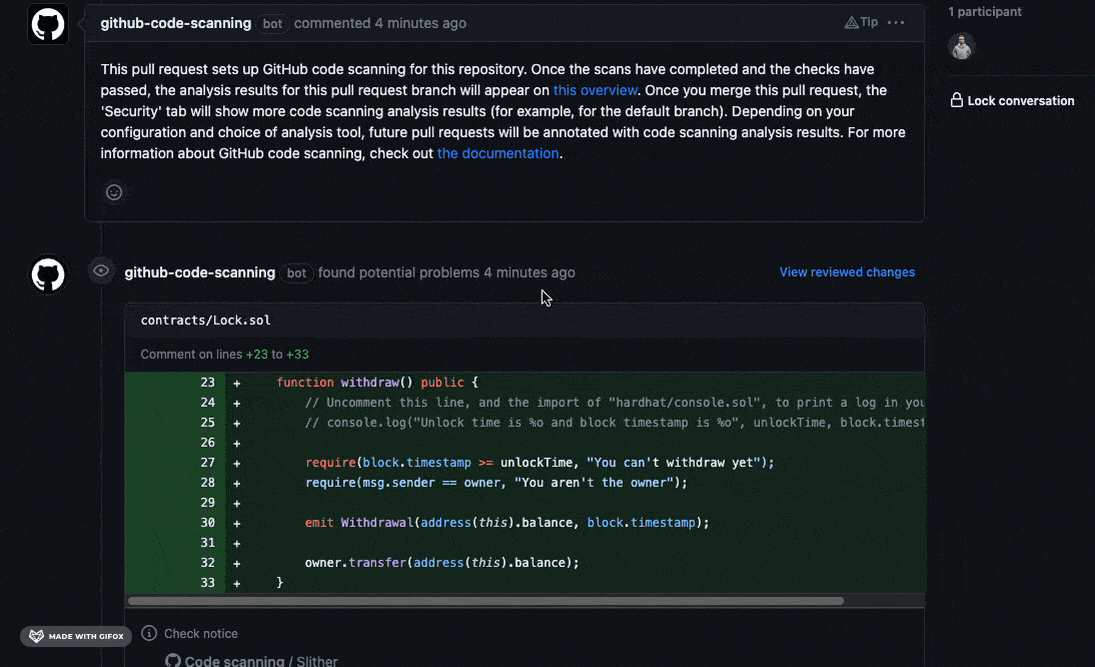Click the Check notice info icon

tap(149, 633)
